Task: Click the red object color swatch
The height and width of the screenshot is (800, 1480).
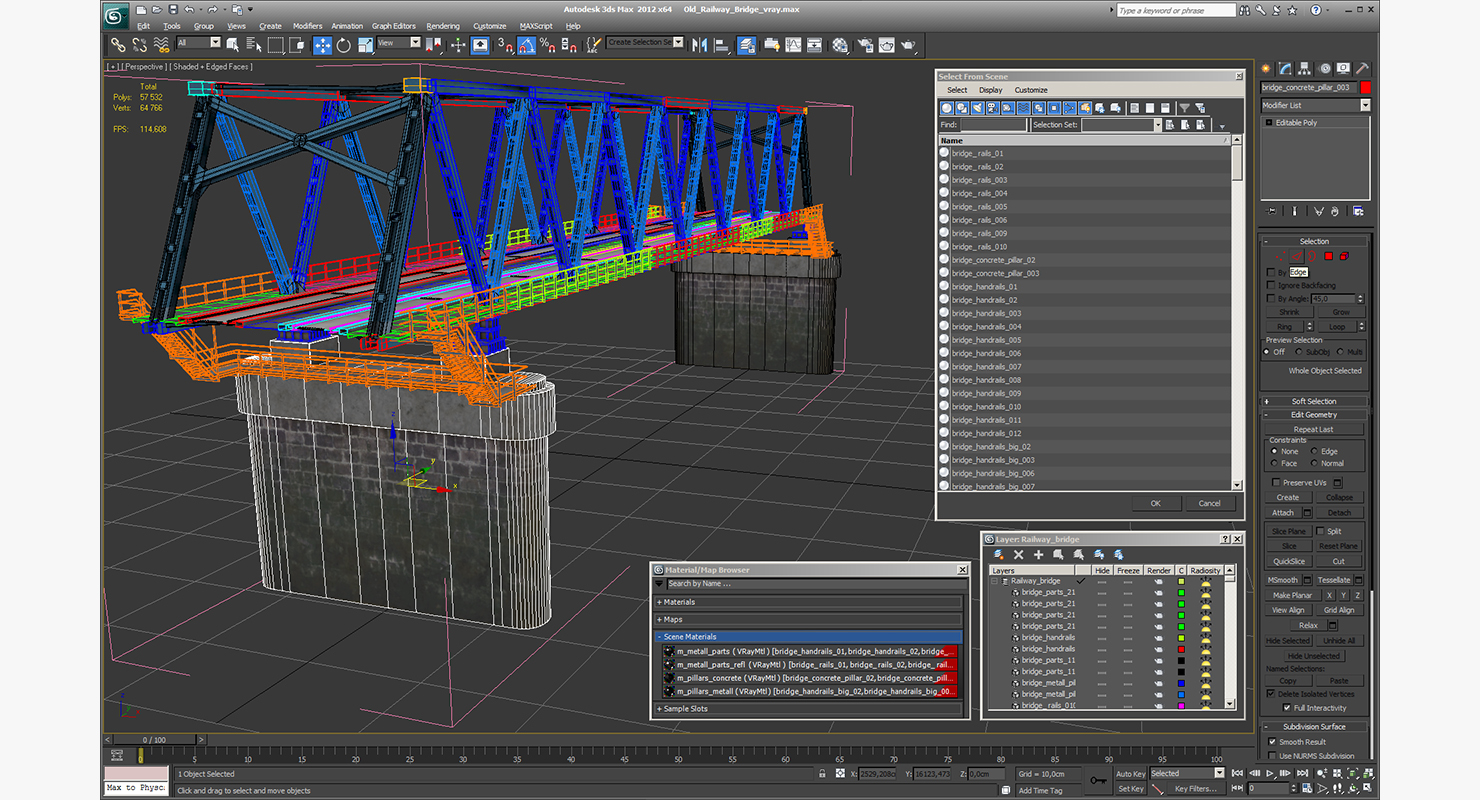Action: click(1365, 88)
